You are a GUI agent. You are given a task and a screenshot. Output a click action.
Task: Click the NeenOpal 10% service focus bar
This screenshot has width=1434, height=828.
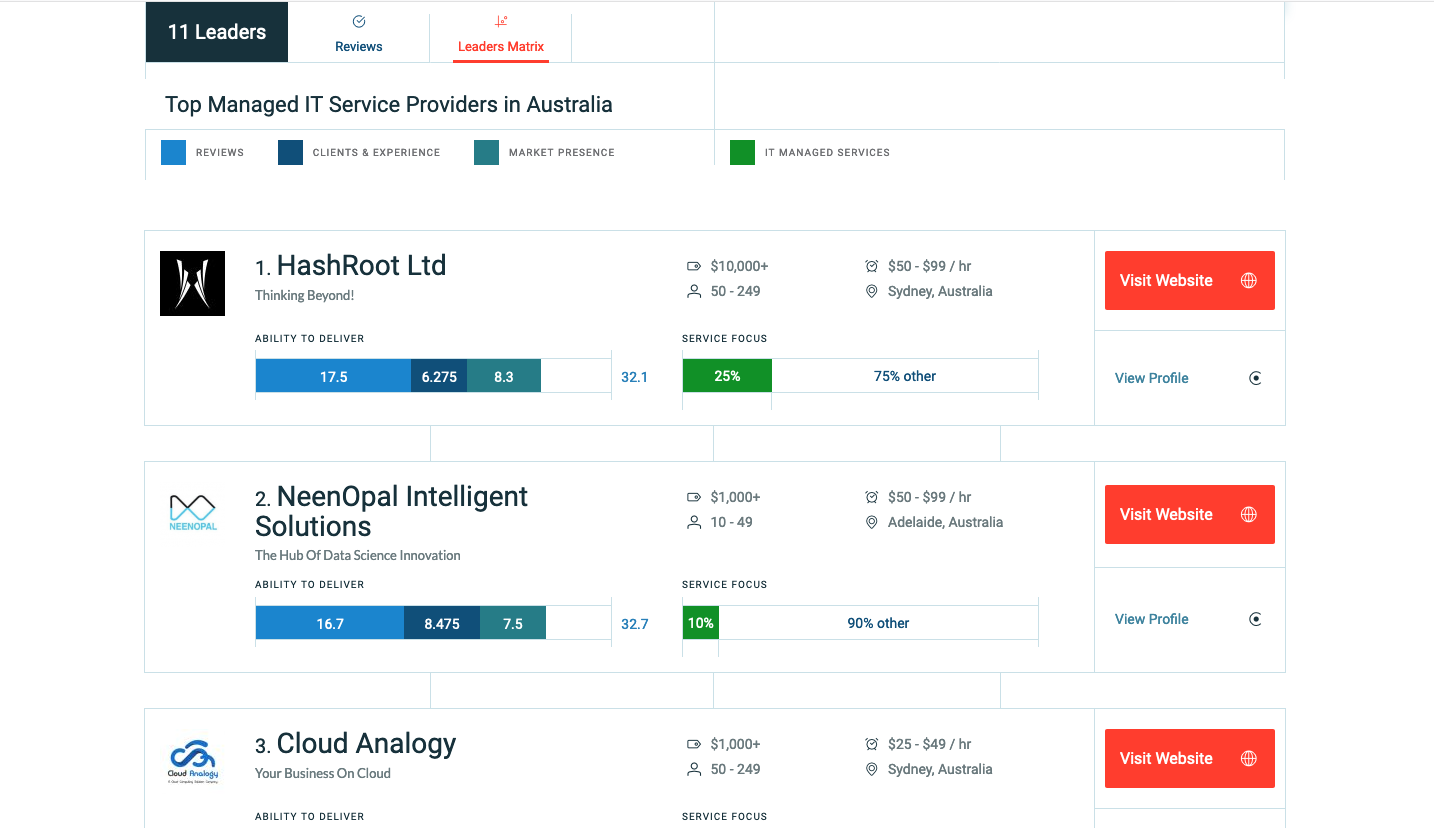(x=701, y=623)
